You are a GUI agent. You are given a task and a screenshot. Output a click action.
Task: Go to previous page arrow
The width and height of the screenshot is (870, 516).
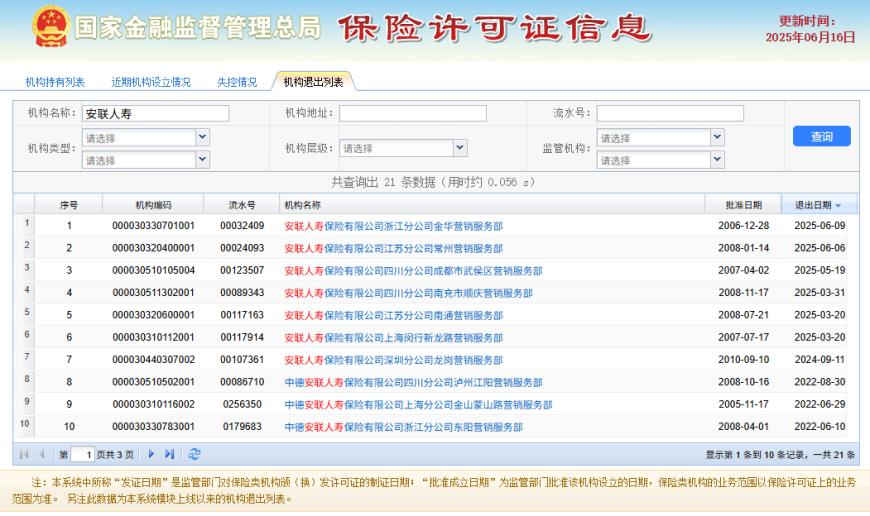click(x=42, y=454)
